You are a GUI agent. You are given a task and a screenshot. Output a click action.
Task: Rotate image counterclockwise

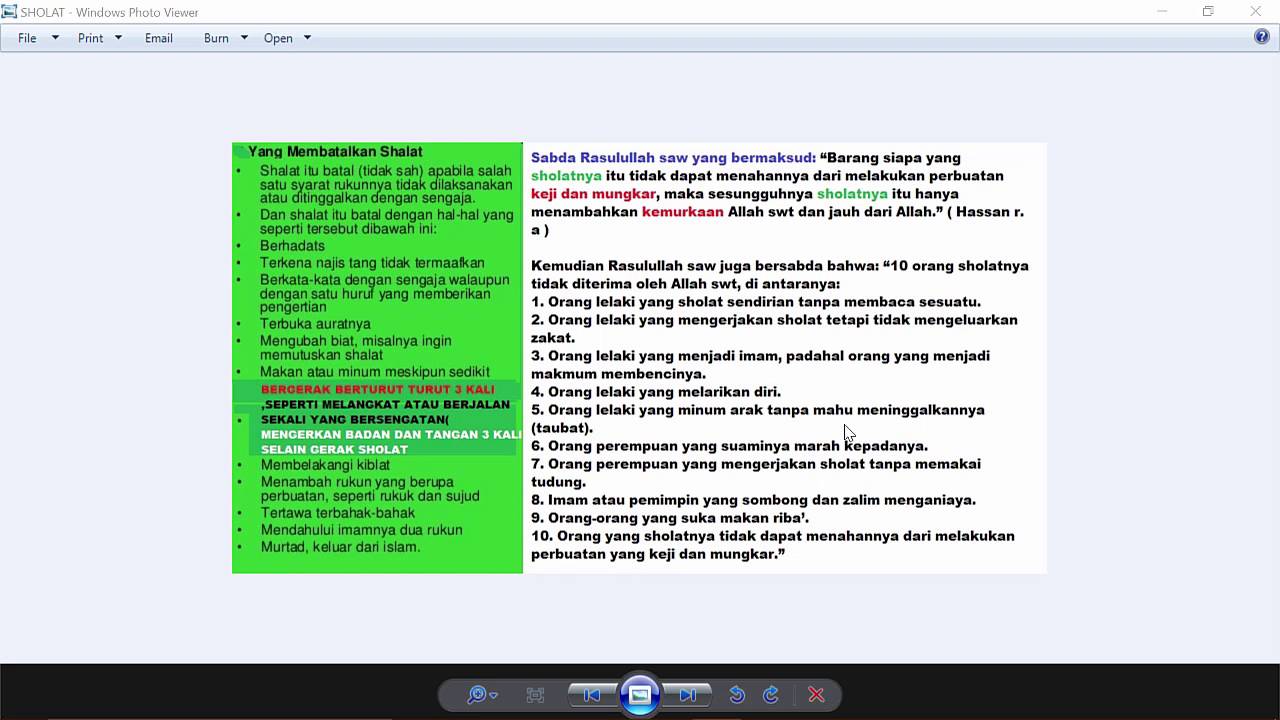click(x=737, y=695)
